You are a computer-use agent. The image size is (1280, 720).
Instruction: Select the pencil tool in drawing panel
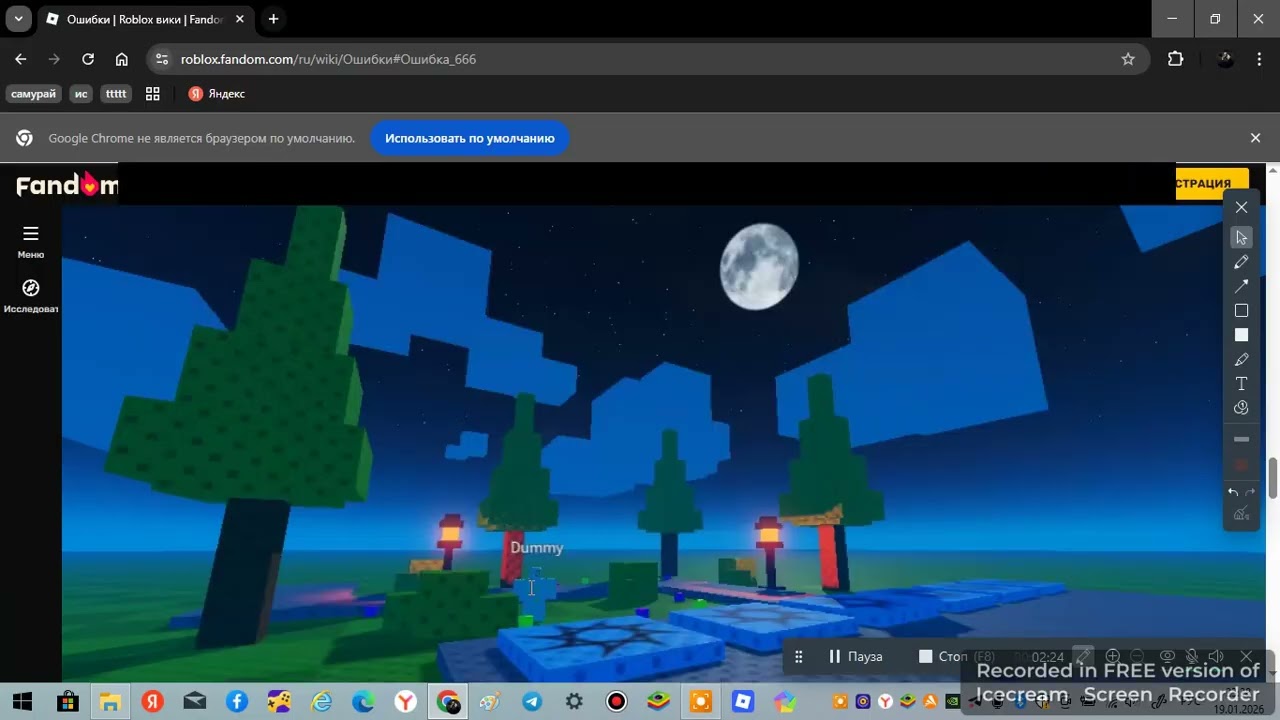1241,262
